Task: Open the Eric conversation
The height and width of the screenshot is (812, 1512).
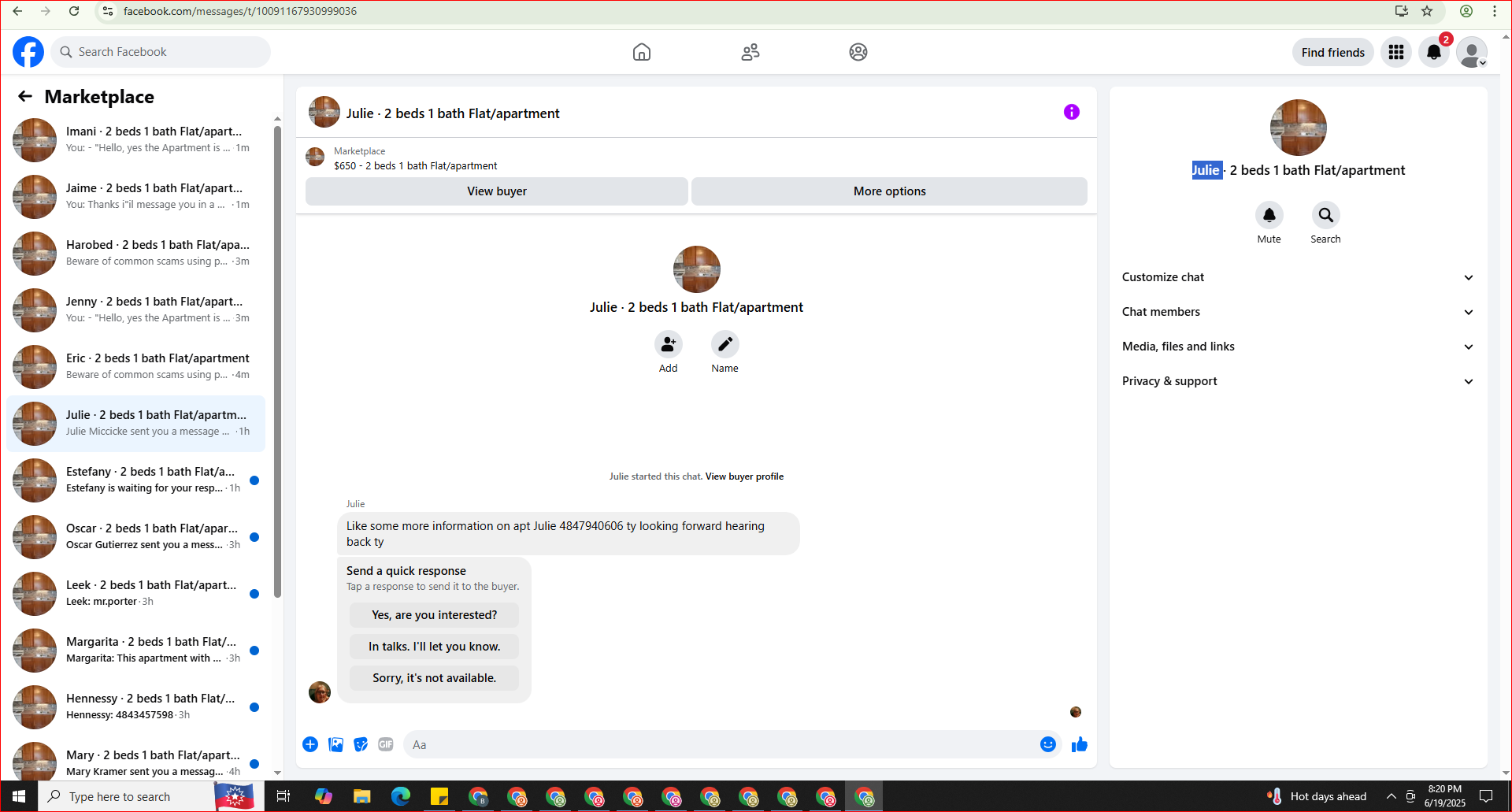Action: click(135, 367)
